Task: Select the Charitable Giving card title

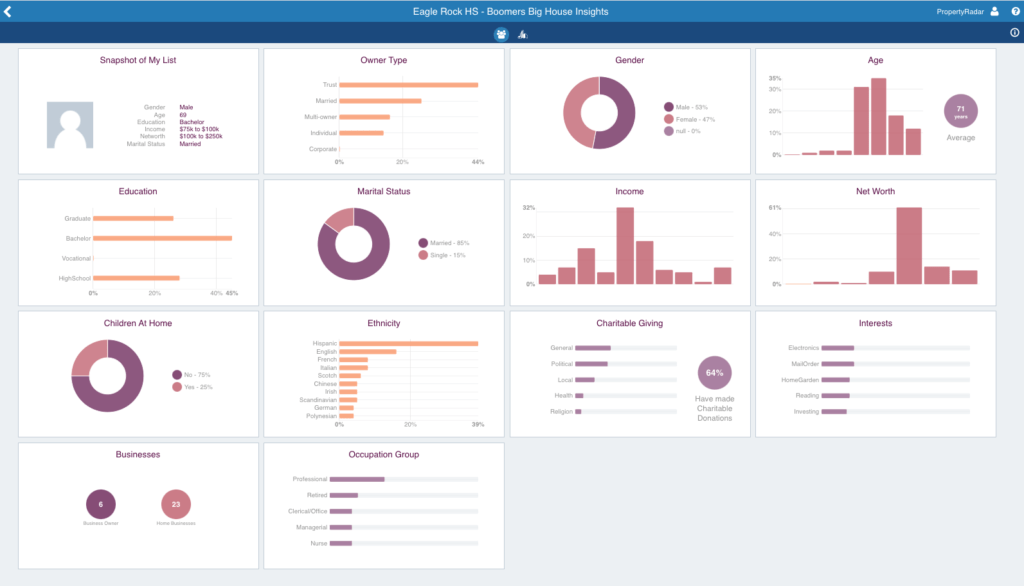Action: point(630,323)
